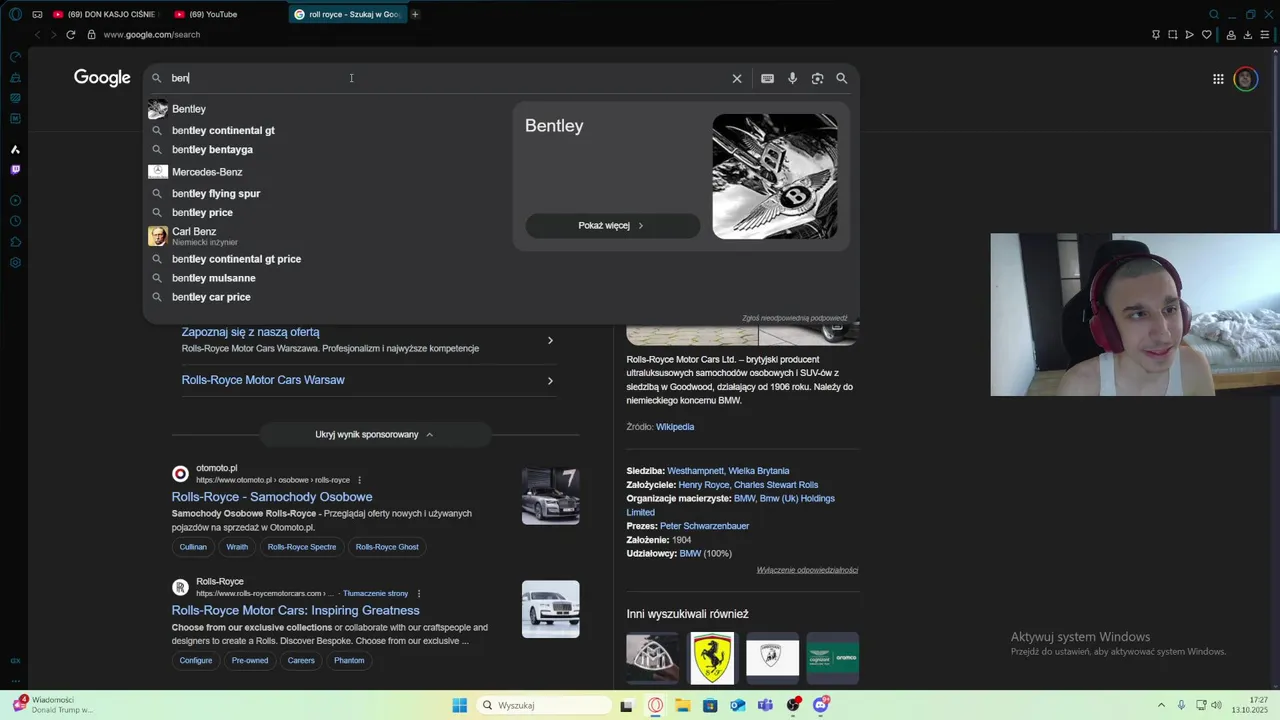The height and width of the screenshot is (720, 1280).
Task: Open the Aria AI icon in sidebar
Action: [15, 149]
